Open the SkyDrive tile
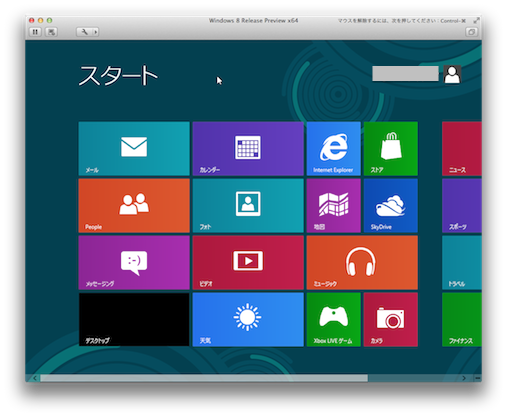Screen dimensions: 507x417 (x=391, y=206)
